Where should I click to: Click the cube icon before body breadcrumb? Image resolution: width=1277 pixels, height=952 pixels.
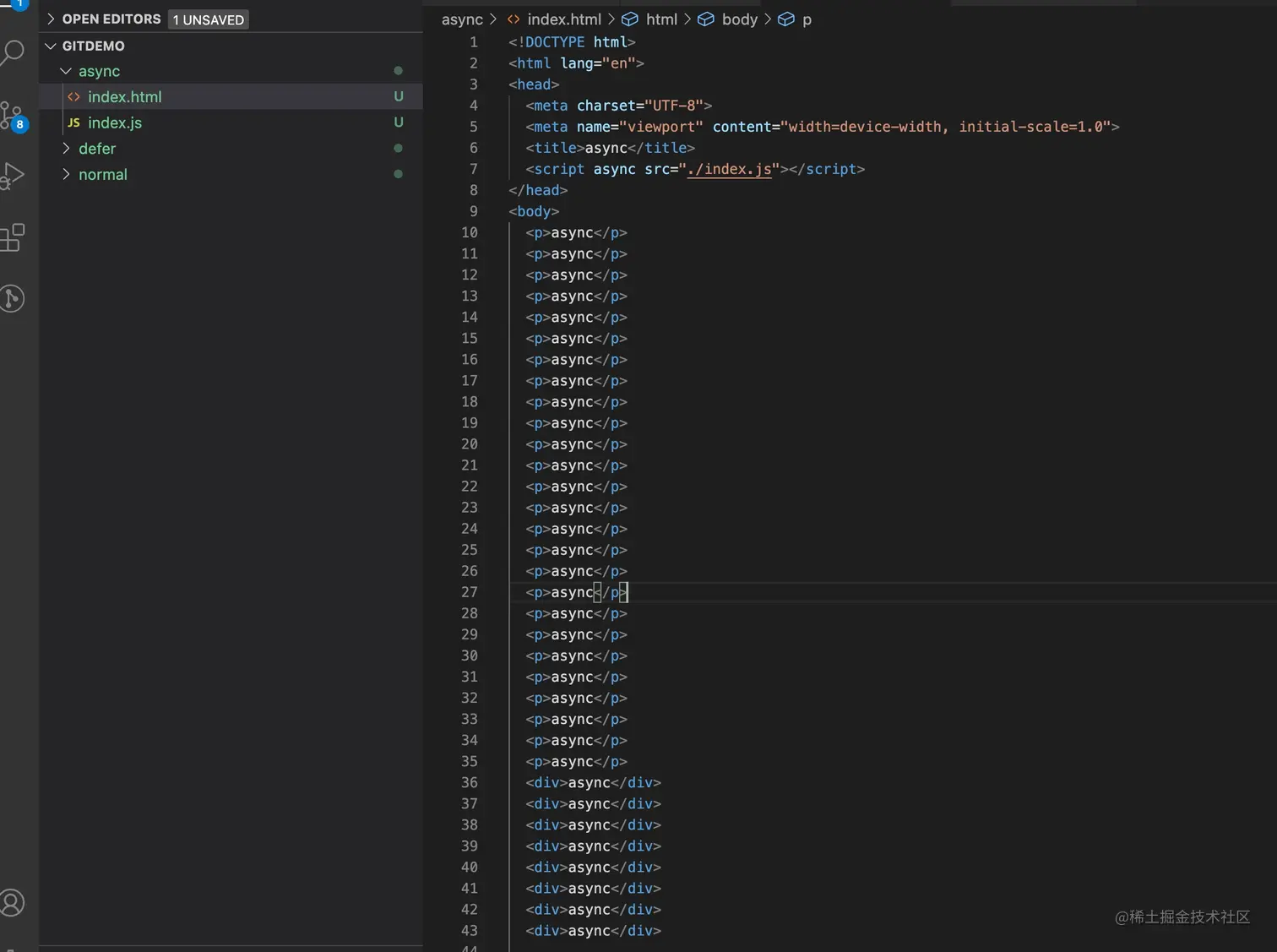tap(706, 19)
